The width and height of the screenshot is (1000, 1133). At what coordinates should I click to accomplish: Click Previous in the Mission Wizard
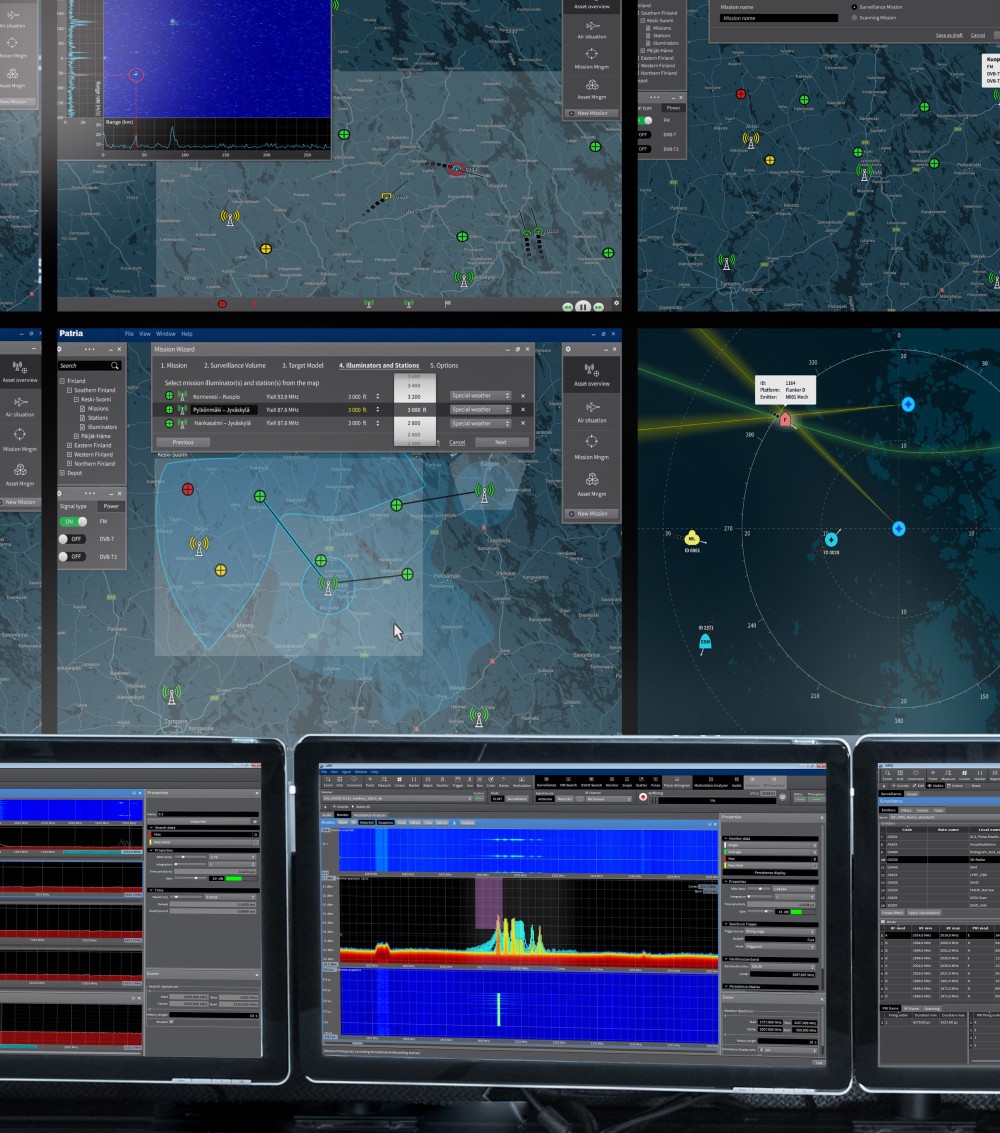click(183, 442)
